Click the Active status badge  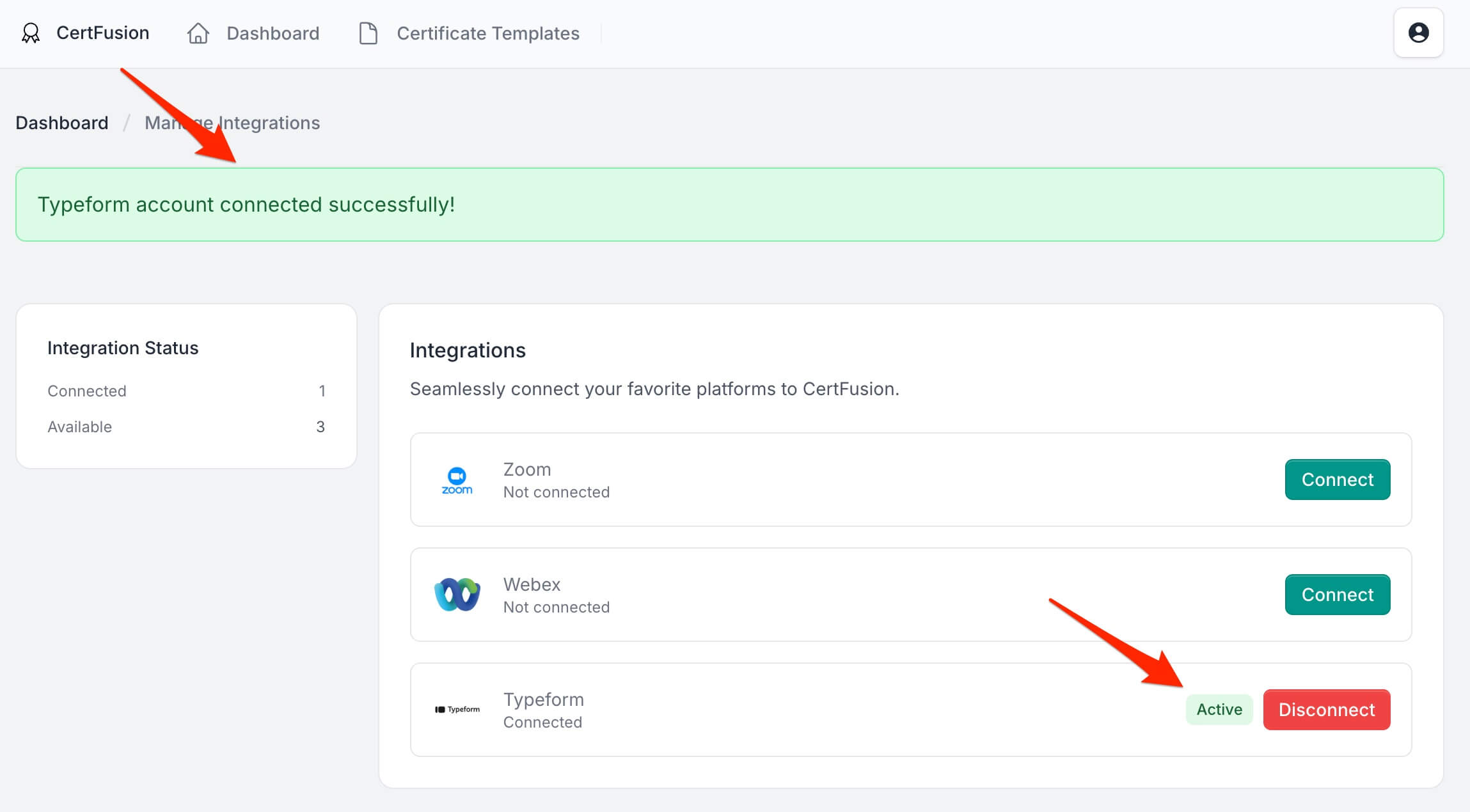tap(1219, 710)
